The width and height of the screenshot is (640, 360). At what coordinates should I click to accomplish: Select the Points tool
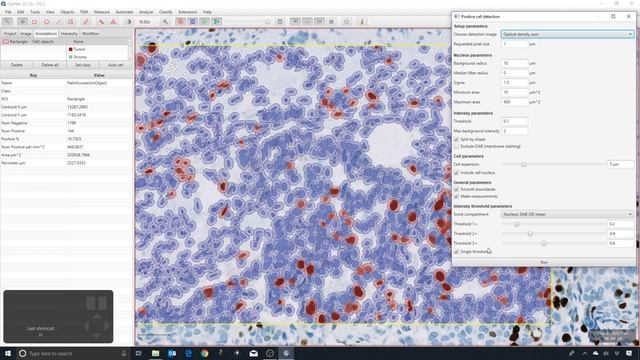(x=113, y=22)
